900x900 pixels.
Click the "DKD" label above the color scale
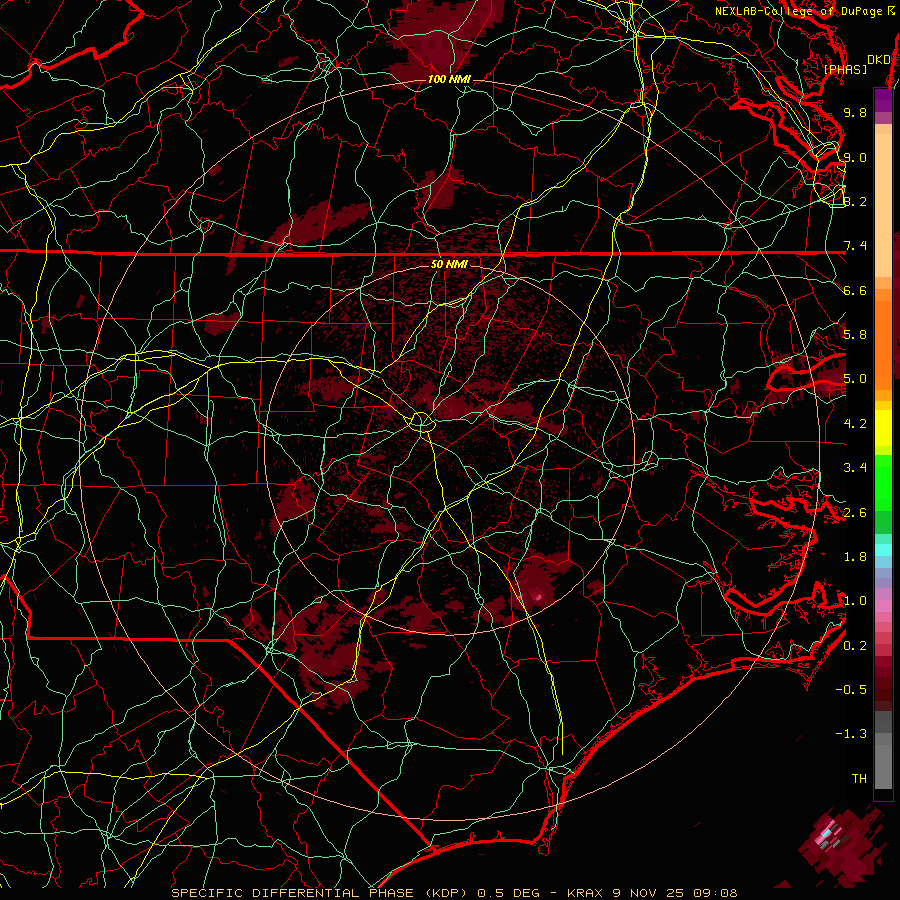pos(879,60)
